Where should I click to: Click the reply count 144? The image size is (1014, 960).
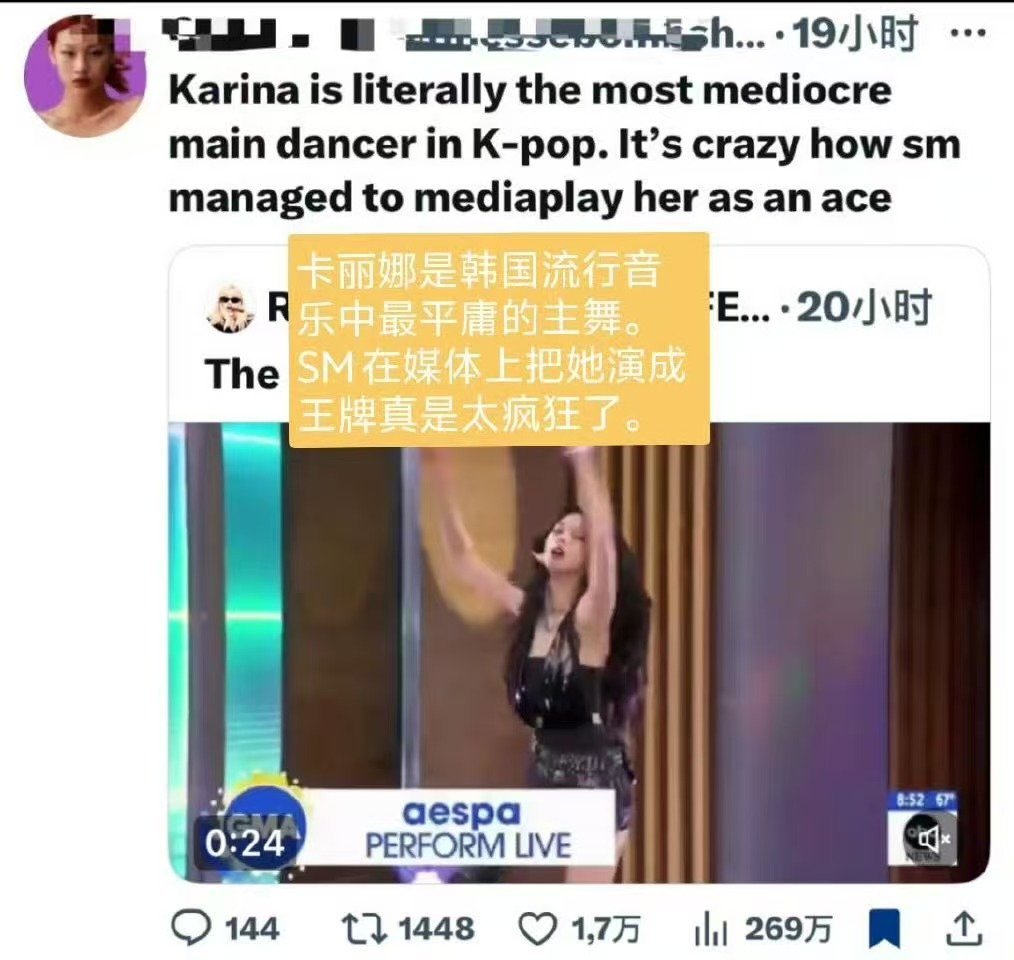click(252, 929)
